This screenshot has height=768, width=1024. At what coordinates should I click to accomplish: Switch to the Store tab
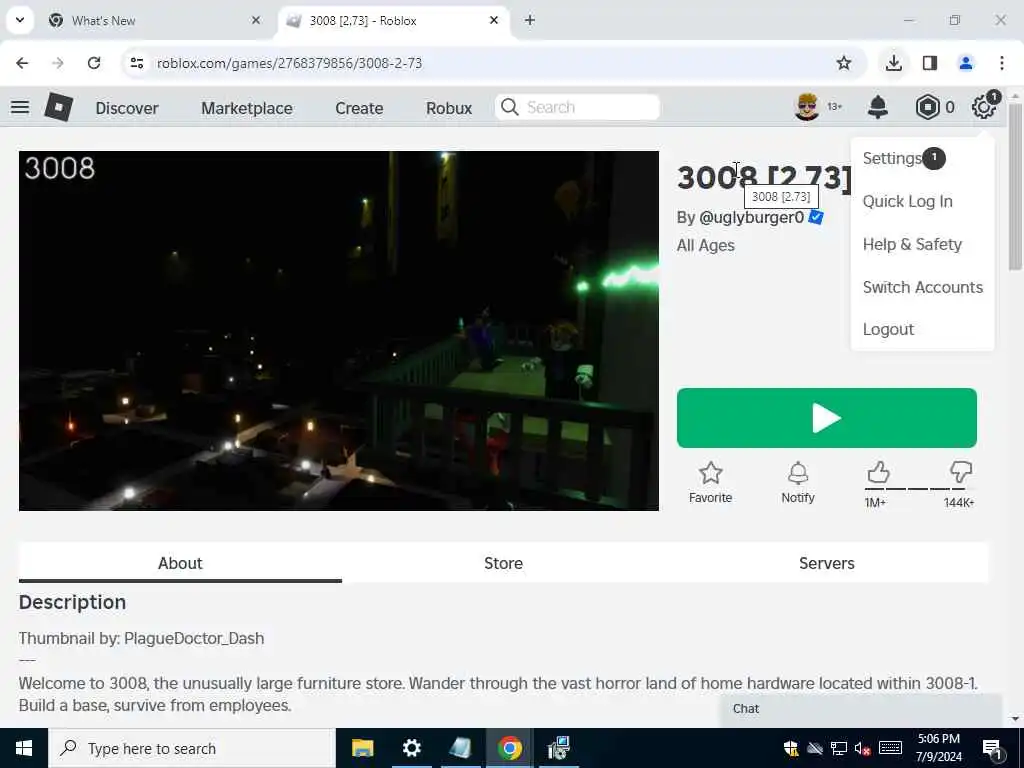click(x=504, y=563)
